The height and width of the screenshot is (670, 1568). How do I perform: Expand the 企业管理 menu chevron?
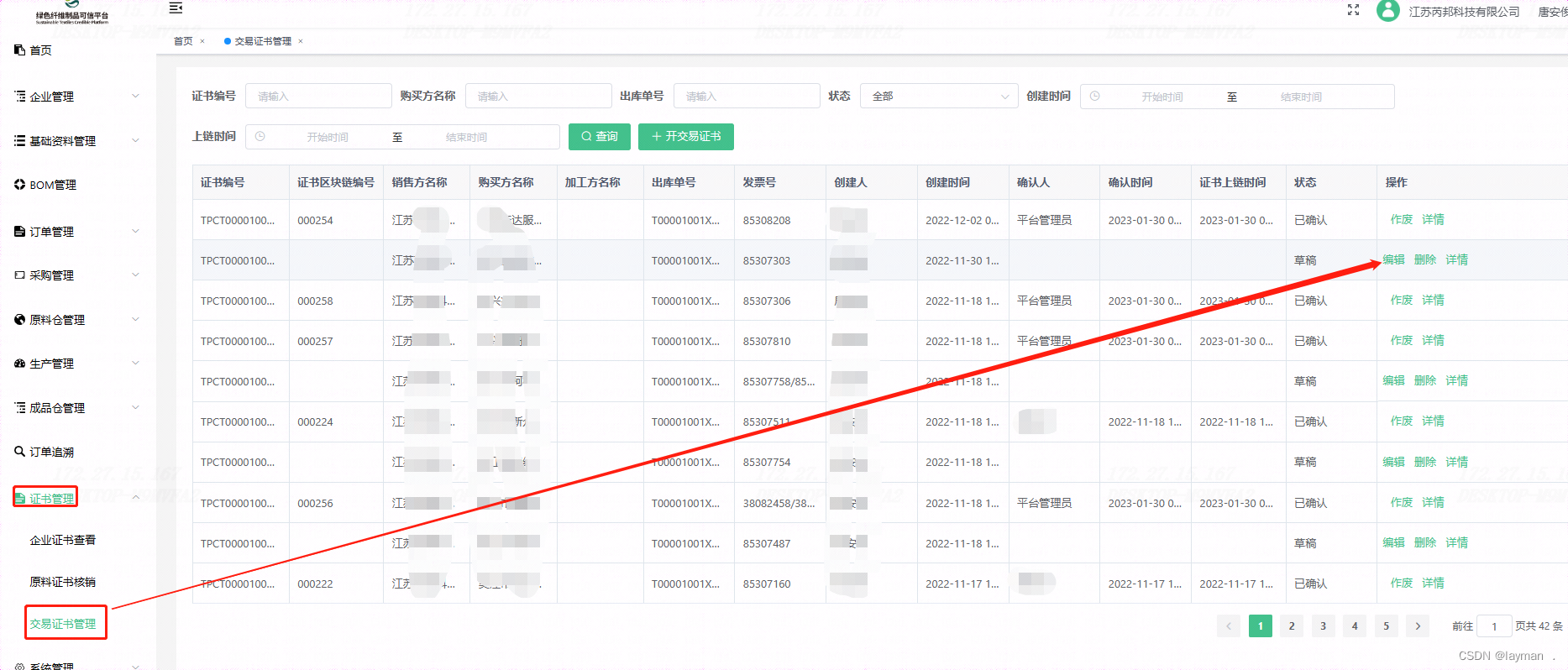click(136, 97)
